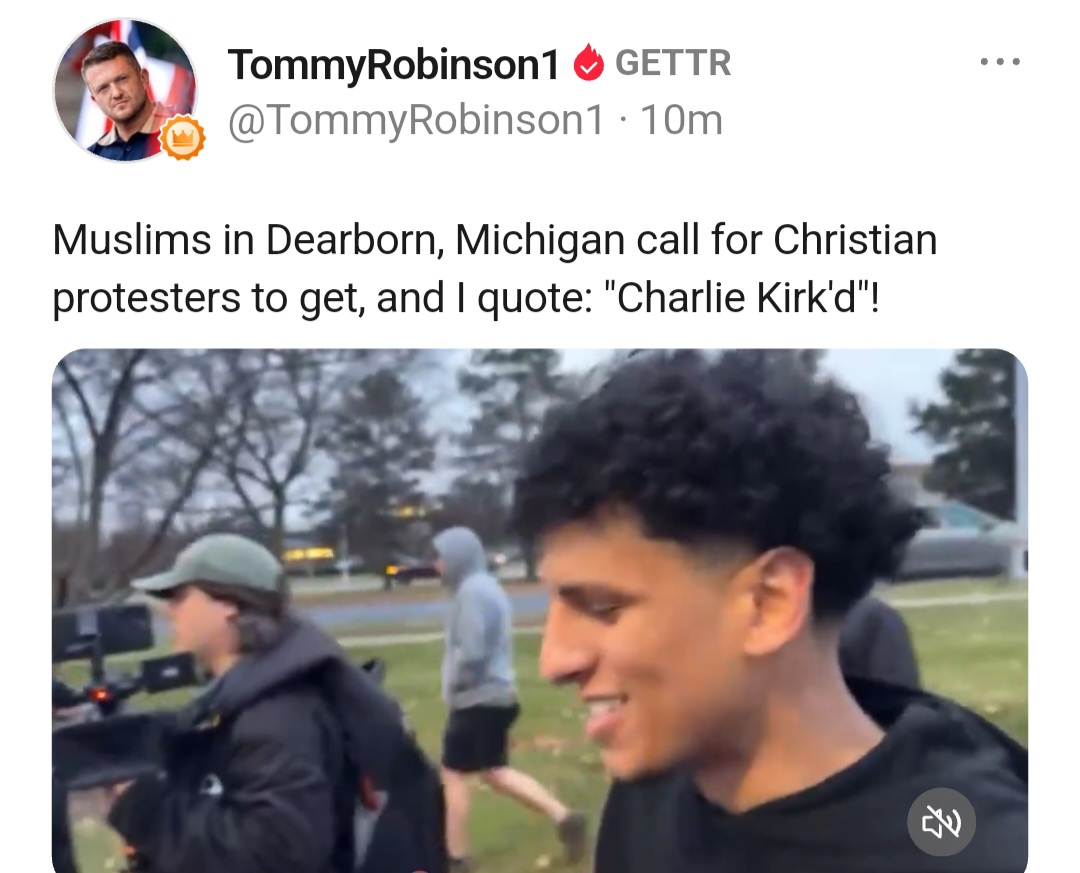Open TommyRobinson1's profile picture
The width and height of the screenshot is (1080, 873).
125,90
